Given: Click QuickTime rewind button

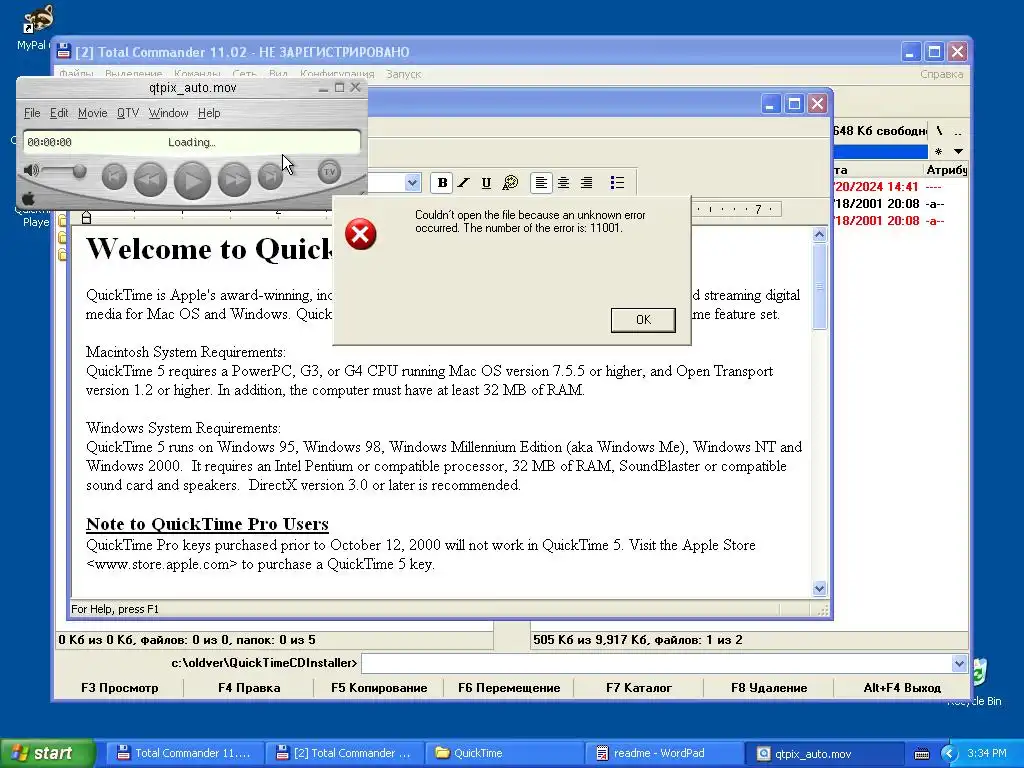Looking at the screenshot, I should coord(150,179).
